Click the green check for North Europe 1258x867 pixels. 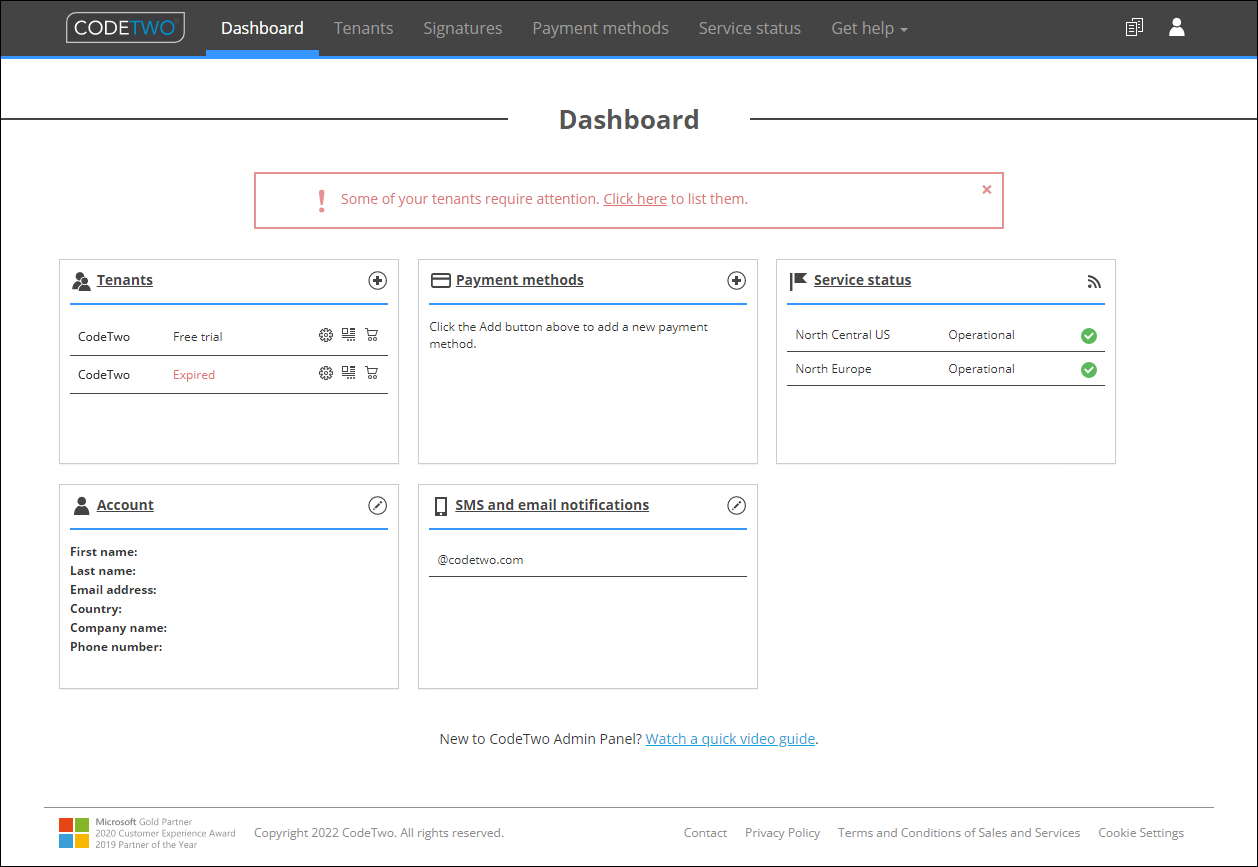click(1089, 370)
